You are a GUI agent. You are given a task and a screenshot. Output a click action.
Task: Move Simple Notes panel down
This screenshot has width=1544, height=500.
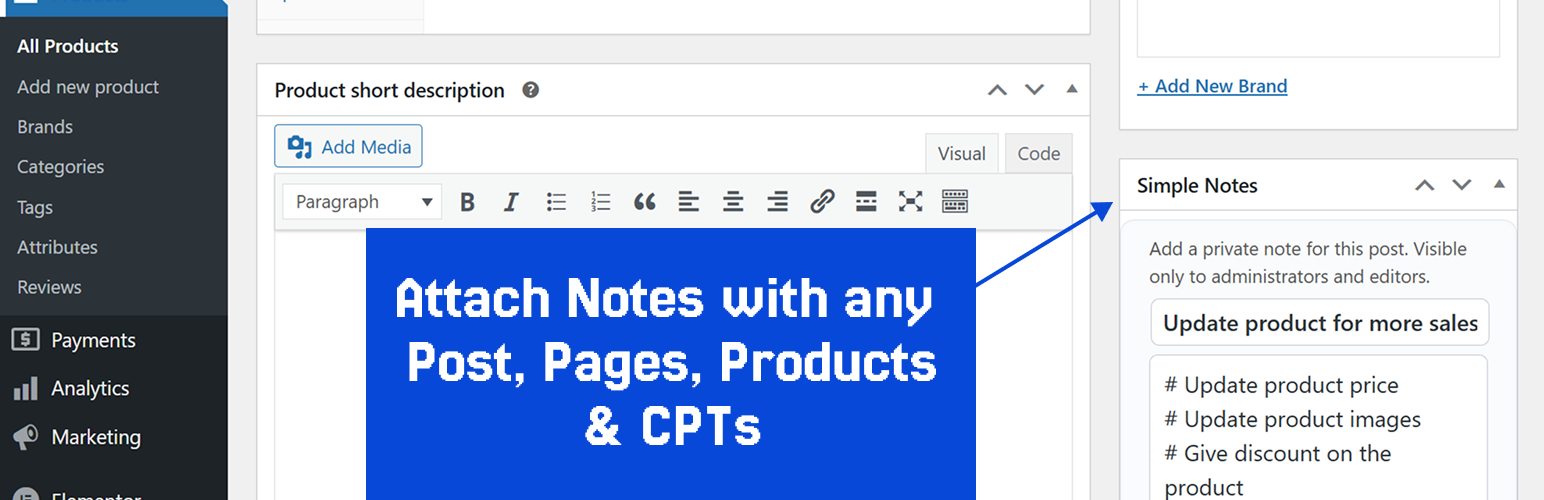pos(1462,185)
